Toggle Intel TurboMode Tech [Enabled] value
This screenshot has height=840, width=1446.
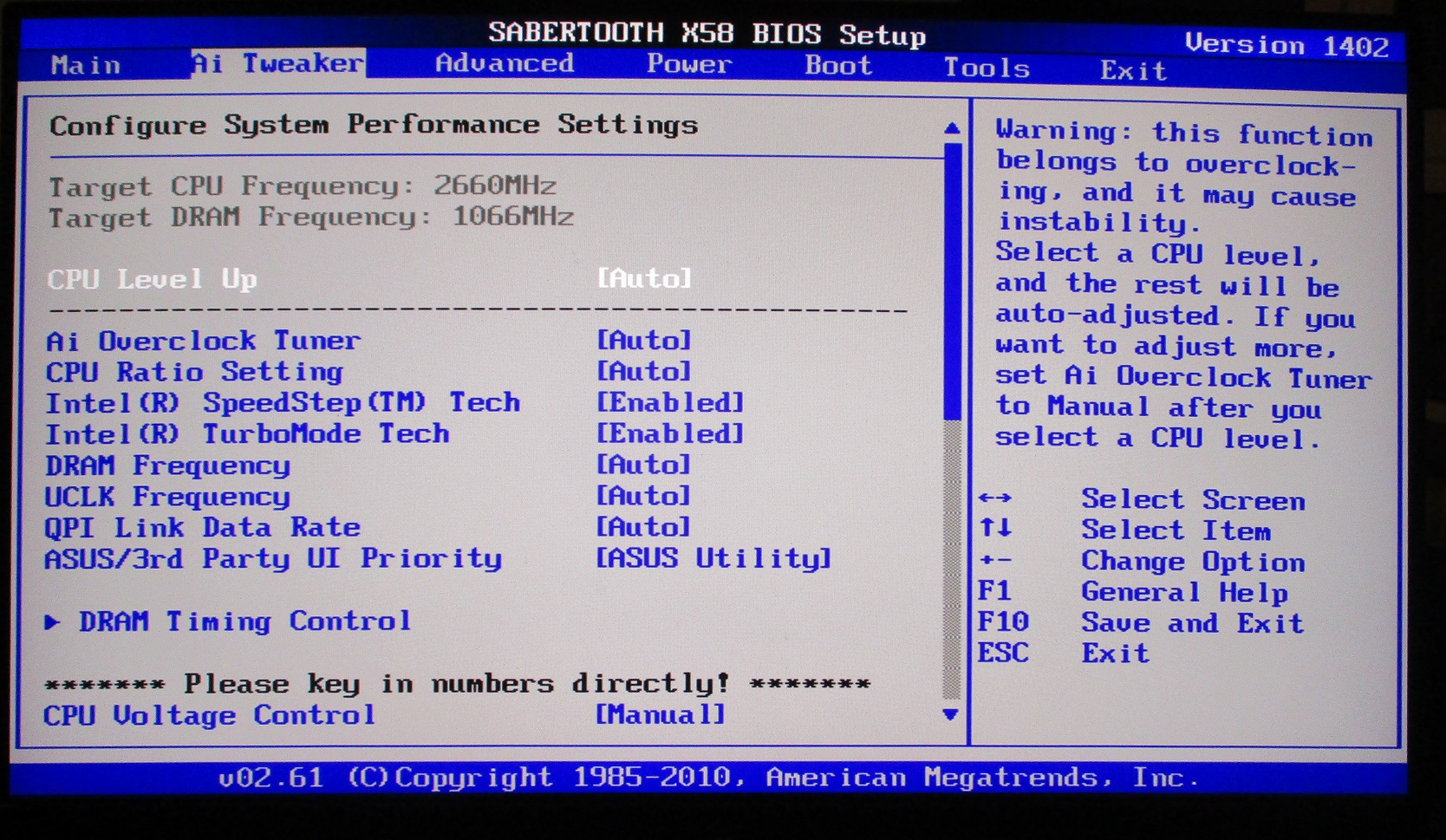[670, 433]
